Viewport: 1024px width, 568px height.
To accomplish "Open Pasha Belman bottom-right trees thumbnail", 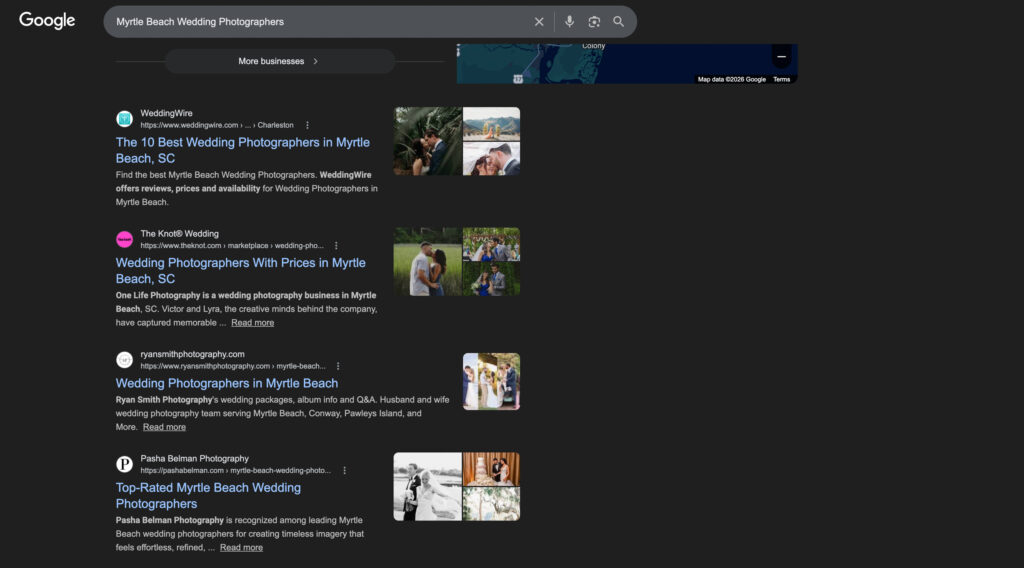I will [492, 504].
